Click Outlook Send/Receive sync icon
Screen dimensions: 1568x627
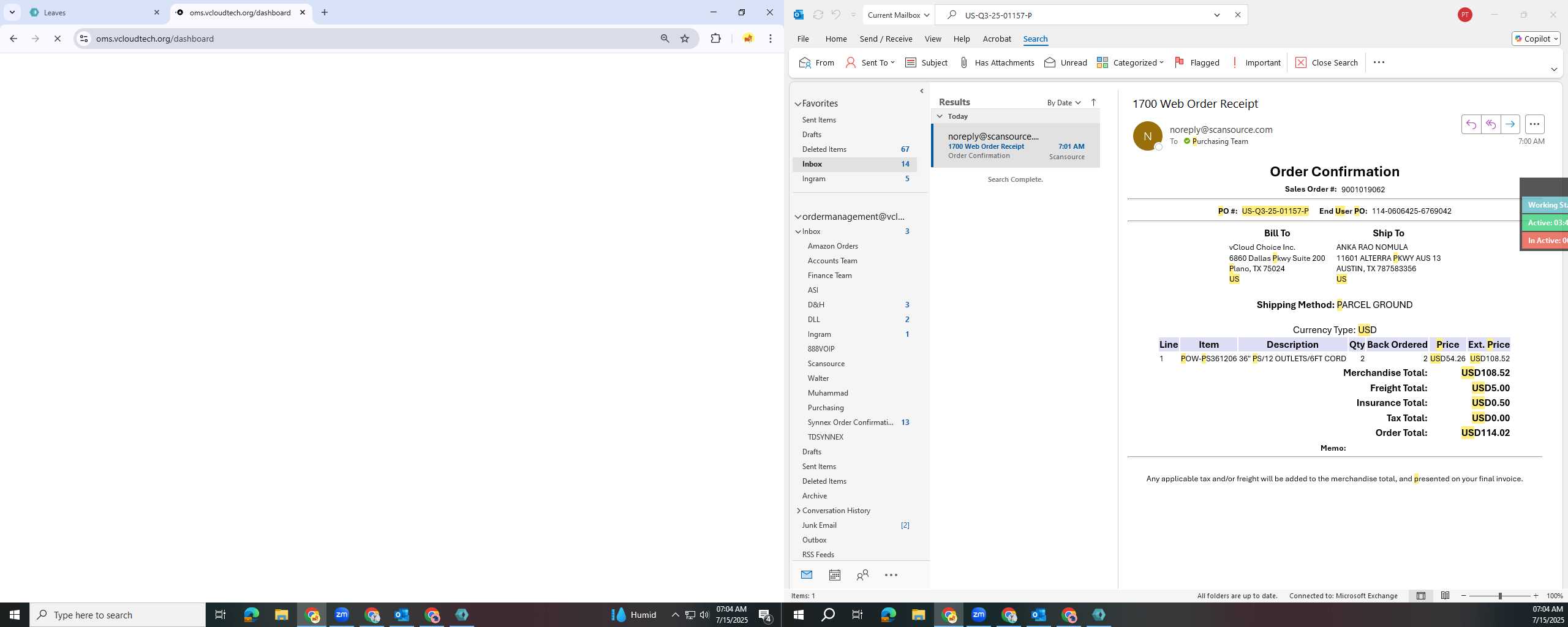tap(818, 15)
